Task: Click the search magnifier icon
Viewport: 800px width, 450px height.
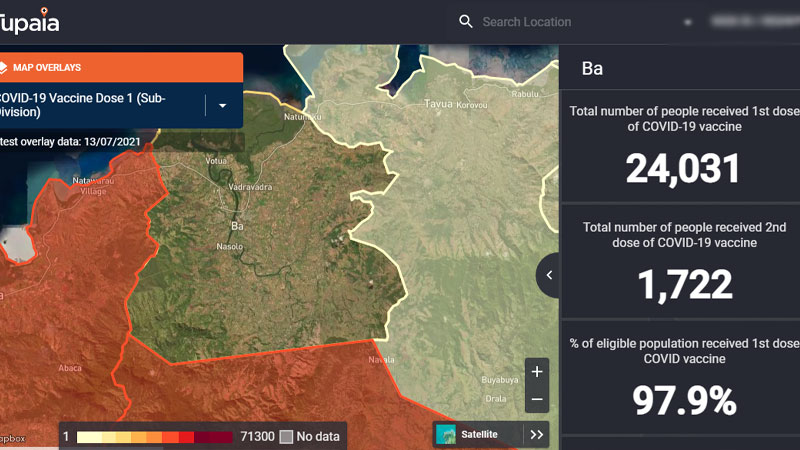Action: (465, 22)
